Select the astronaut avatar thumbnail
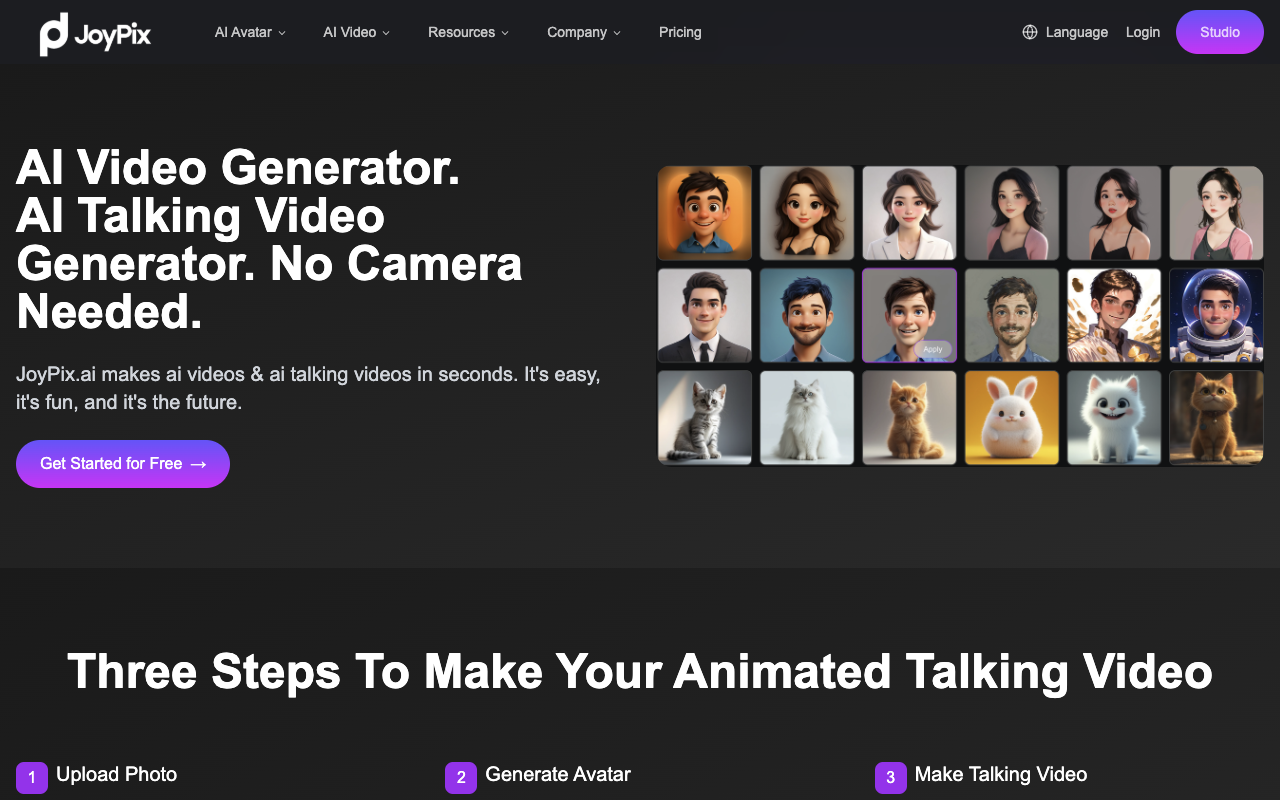1280x800 pixels. 1216,315
